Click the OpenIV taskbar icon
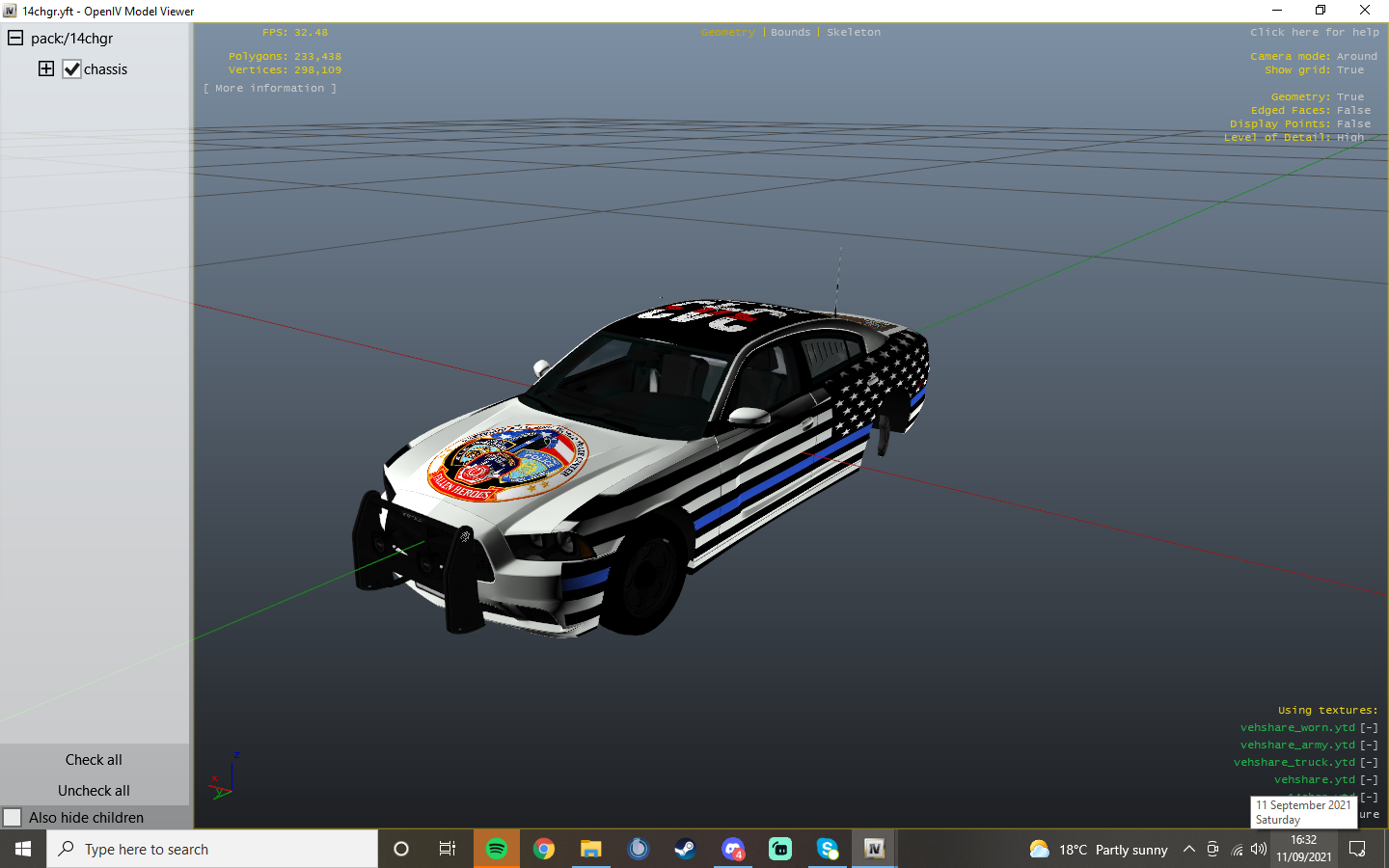The image size is (1389, 868). click(x=874, y=849)
